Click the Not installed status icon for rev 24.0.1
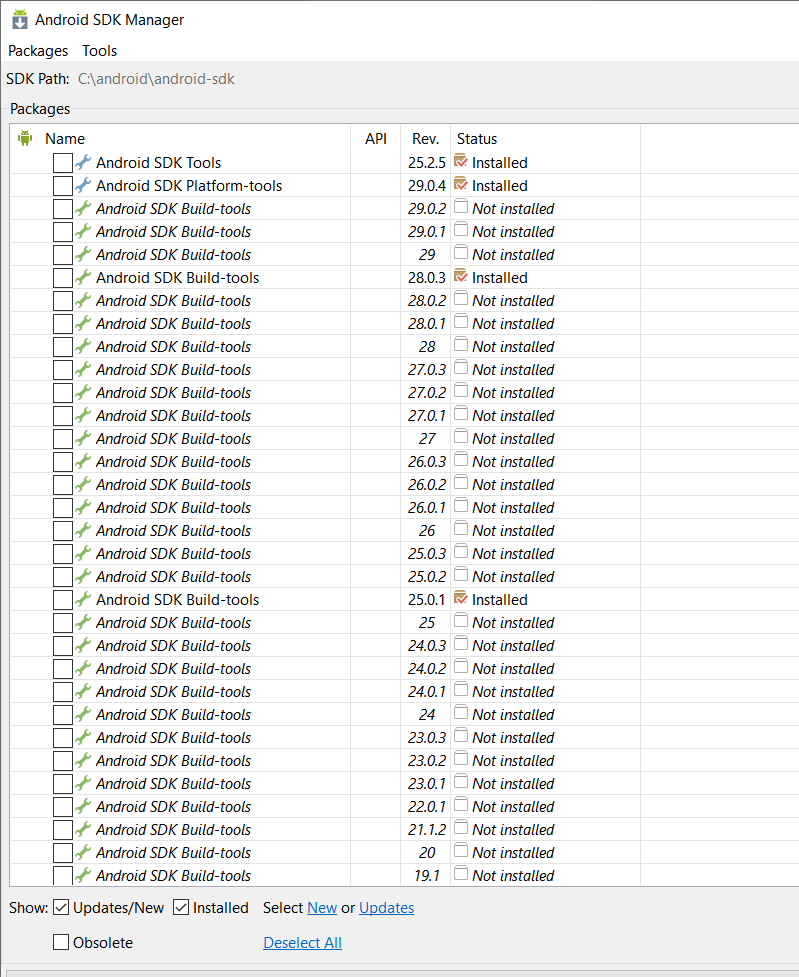 461,690
